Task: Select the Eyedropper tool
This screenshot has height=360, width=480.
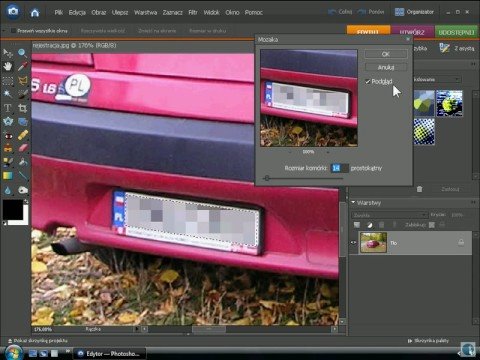Action: (x=22, y=67)
